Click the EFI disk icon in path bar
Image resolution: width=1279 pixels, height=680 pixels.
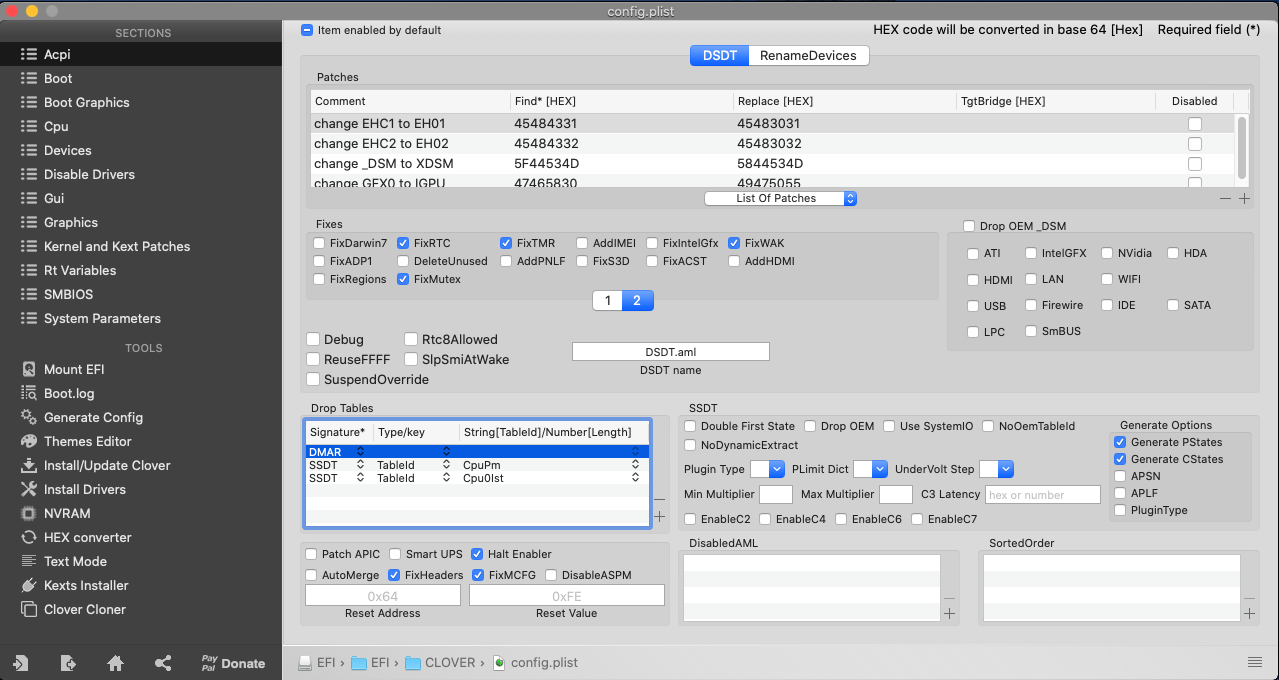click(307, 662)
